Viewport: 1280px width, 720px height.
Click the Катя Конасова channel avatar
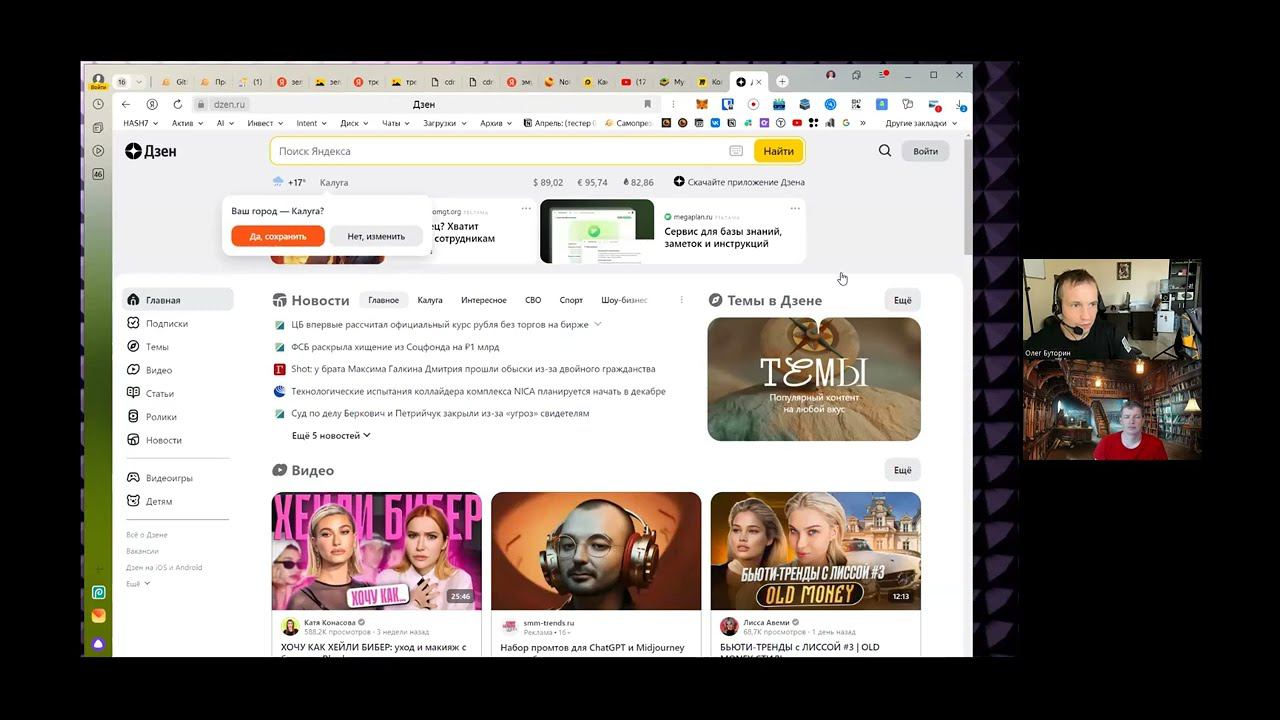(x=290, y=626)
